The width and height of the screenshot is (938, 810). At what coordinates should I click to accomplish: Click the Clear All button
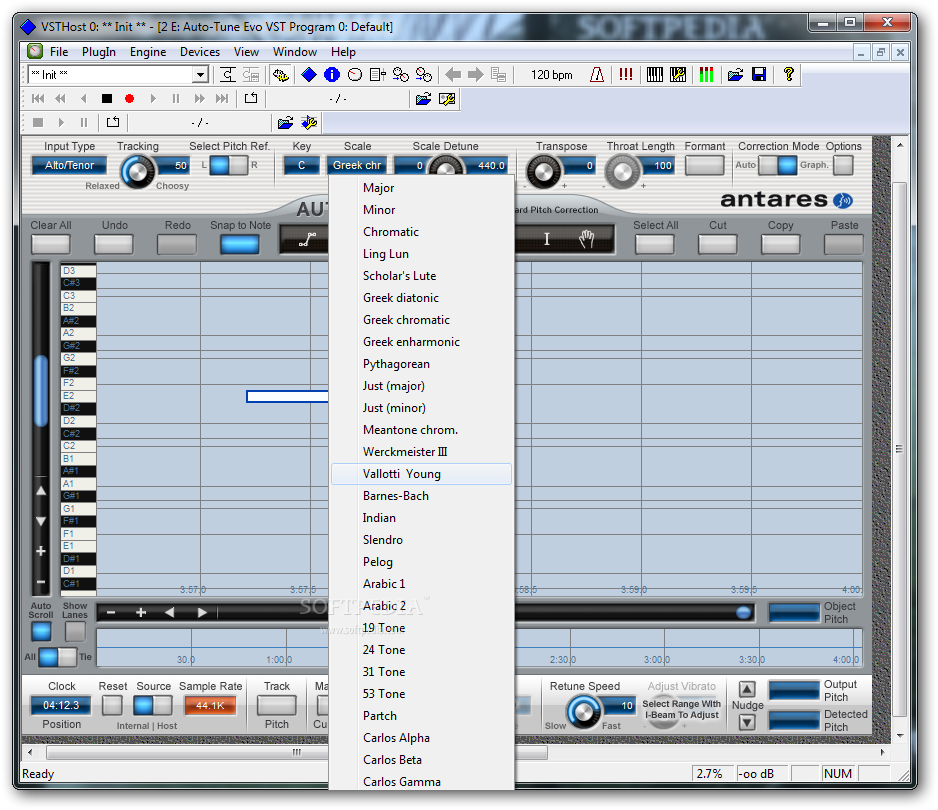coord(51,244)
